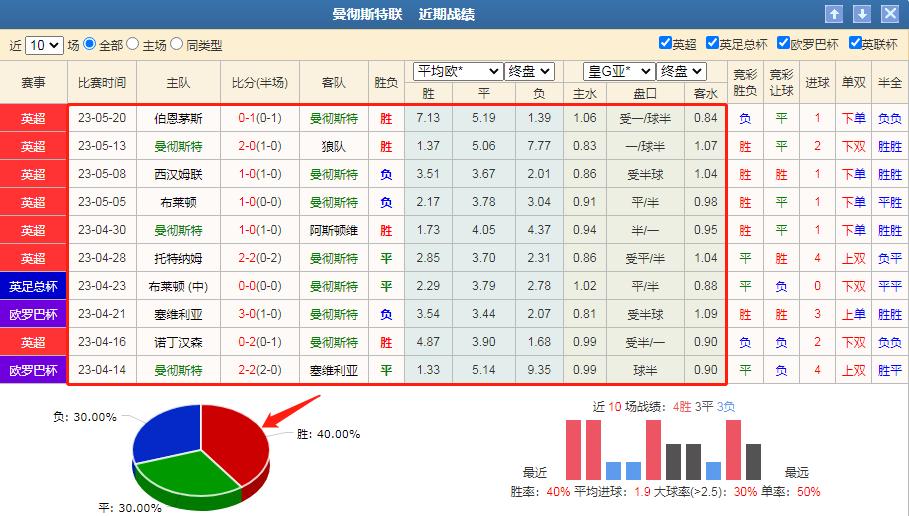Screen dimensions: 909x516
Task: Click the 英超 tag for 23-05-20 match
Action: tap(33, 118)
